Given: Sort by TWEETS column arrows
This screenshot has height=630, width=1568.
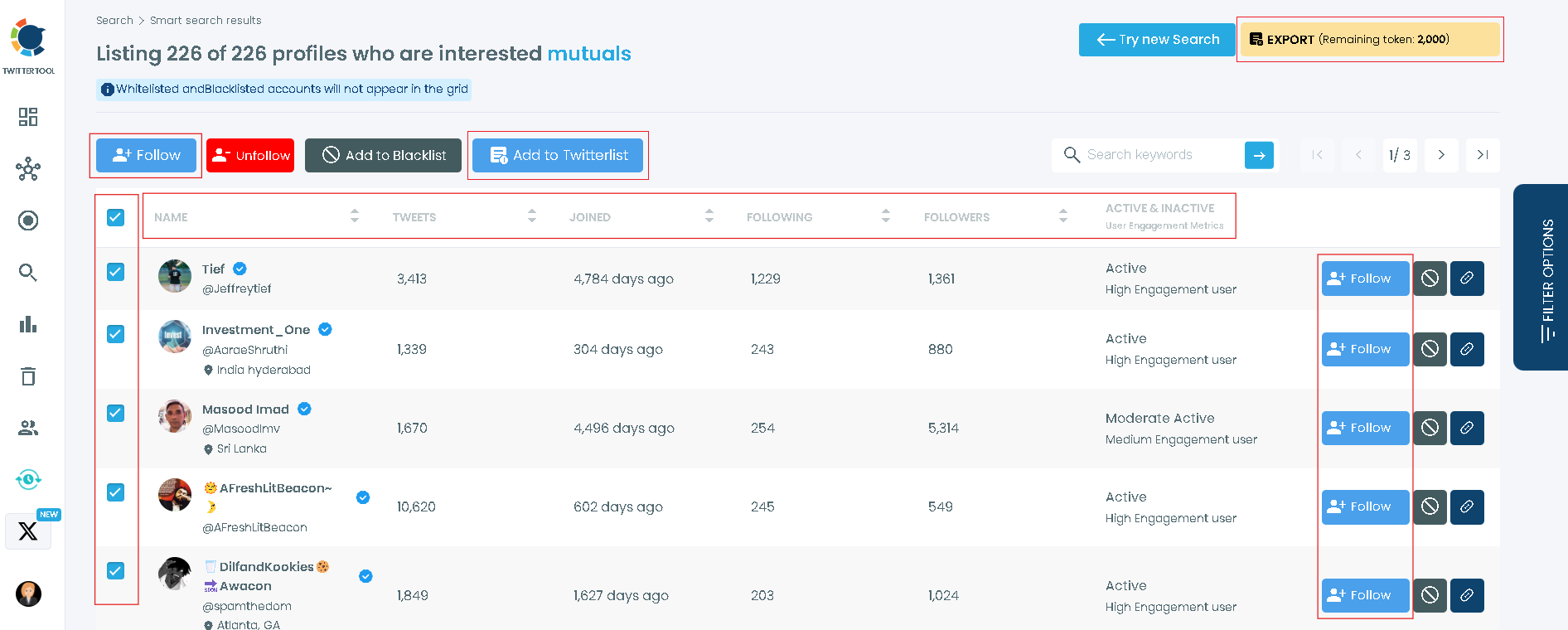Looking at the screenshot, I should click(532, 216).
